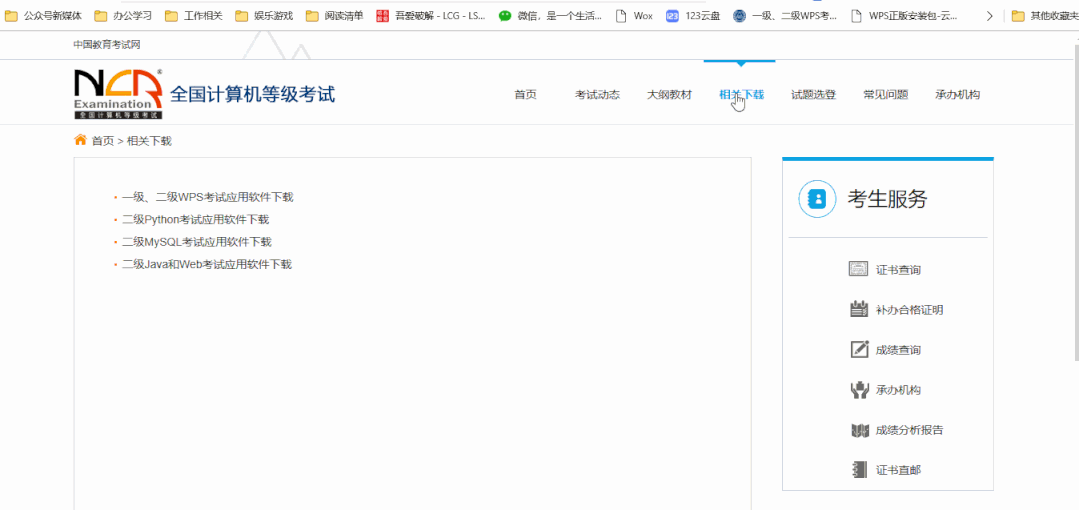This screenshot has width=1079, height=510.
Task: Open the Wox bookmark
Action: pyautogui.click(x=634, y=16)
